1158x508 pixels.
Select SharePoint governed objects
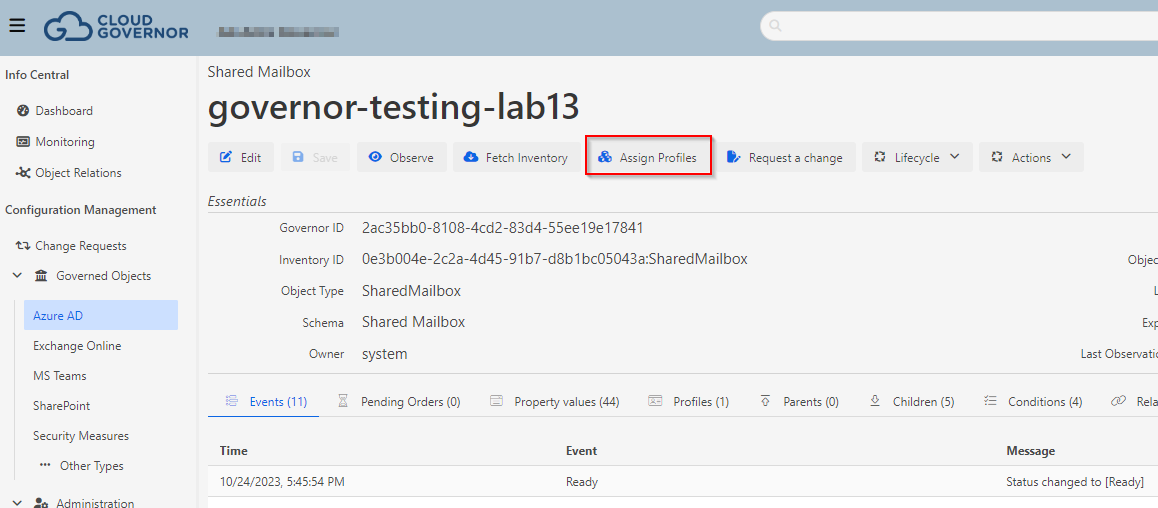click(62, 406)
